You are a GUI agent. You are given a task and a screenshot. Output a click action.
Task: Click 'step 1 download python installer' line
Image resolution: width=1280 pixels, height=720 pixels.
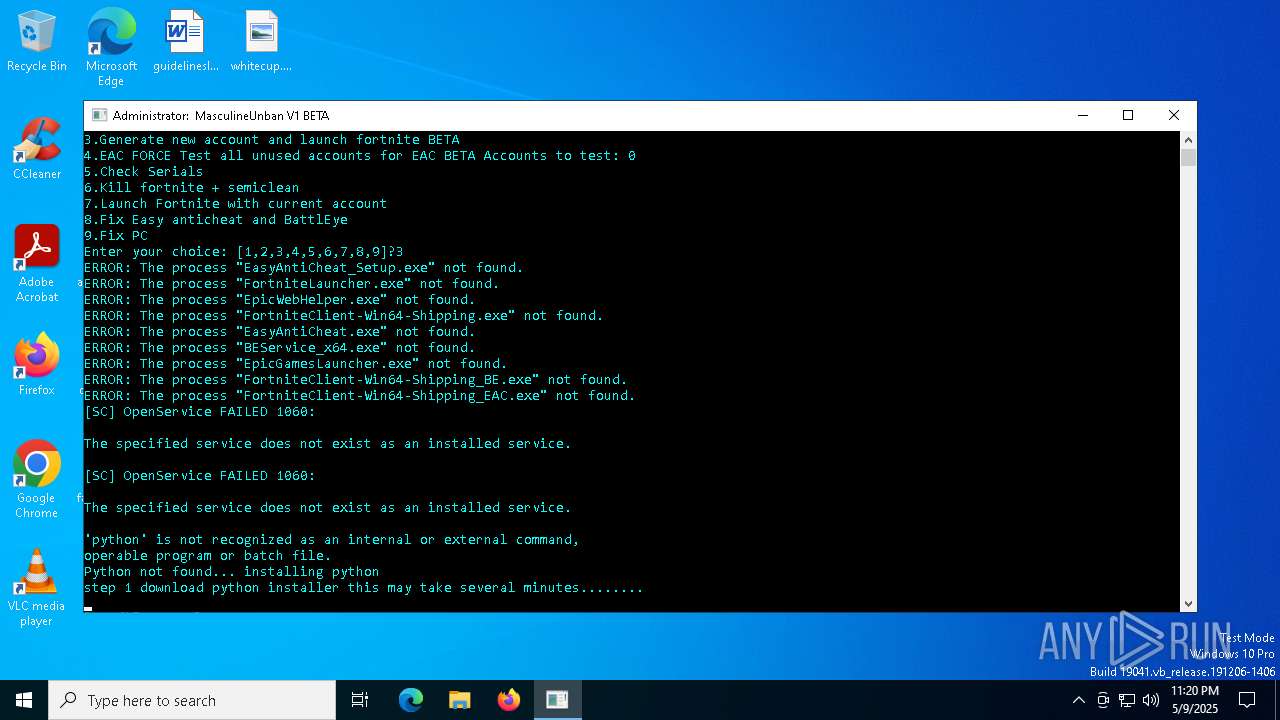tap(364, 588)
